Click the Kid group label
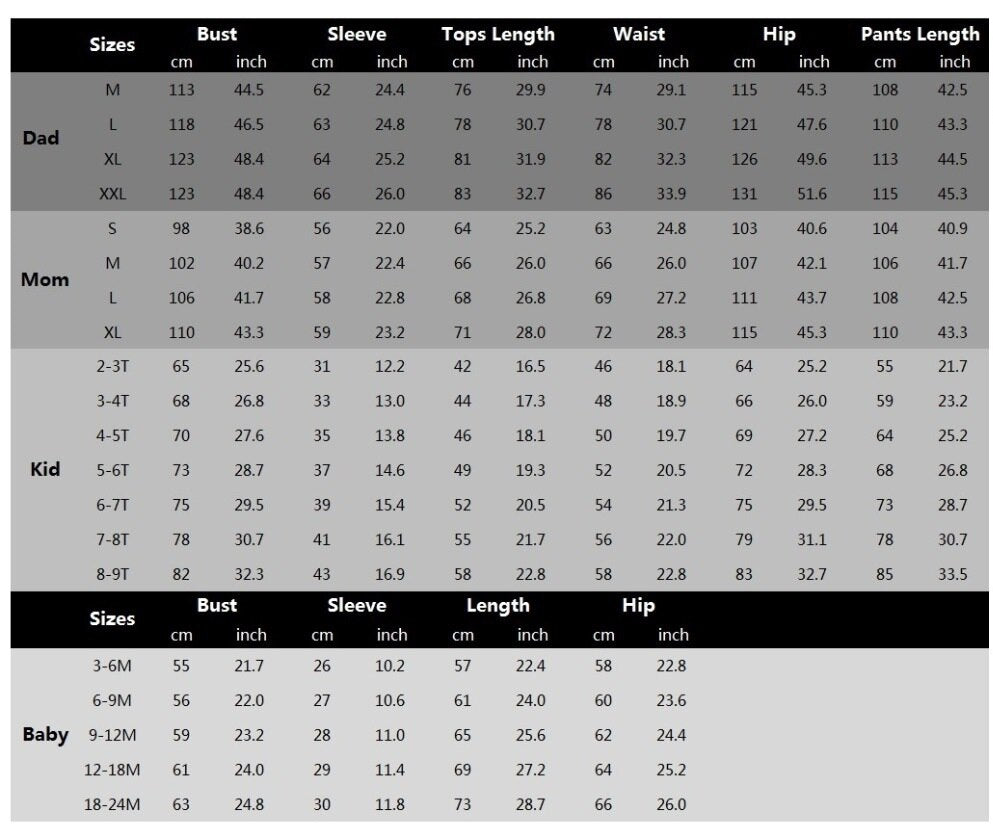The height and width of the screenshot is (838, 993). 45,469
